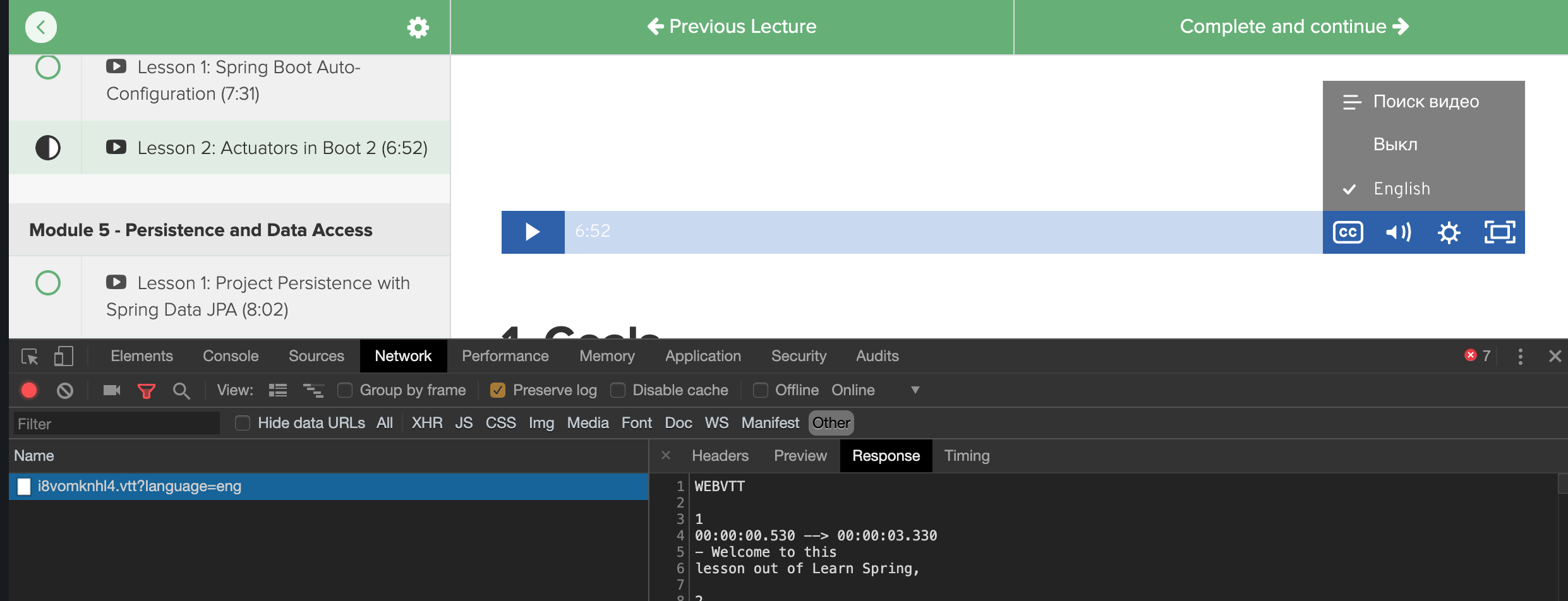Enter fullscreen video mode
Viewport: 1568px width, 601px height.
tap(1499, 232)
